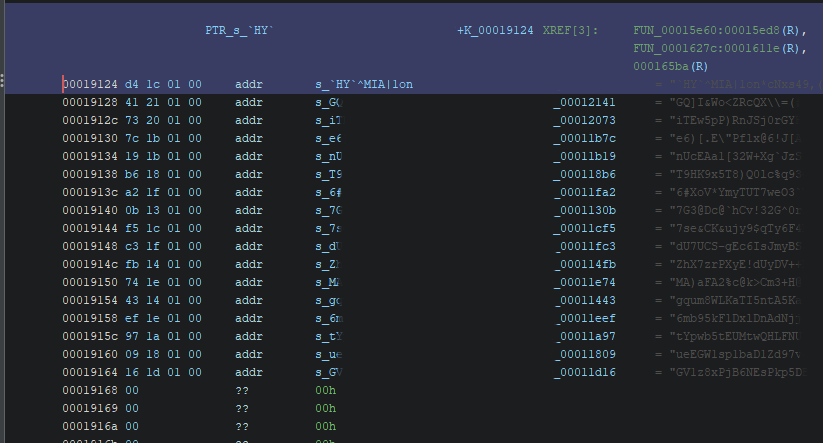The image size is (823, 443).
Task: Click the _00011809 label
Action: tap(584, 354)
